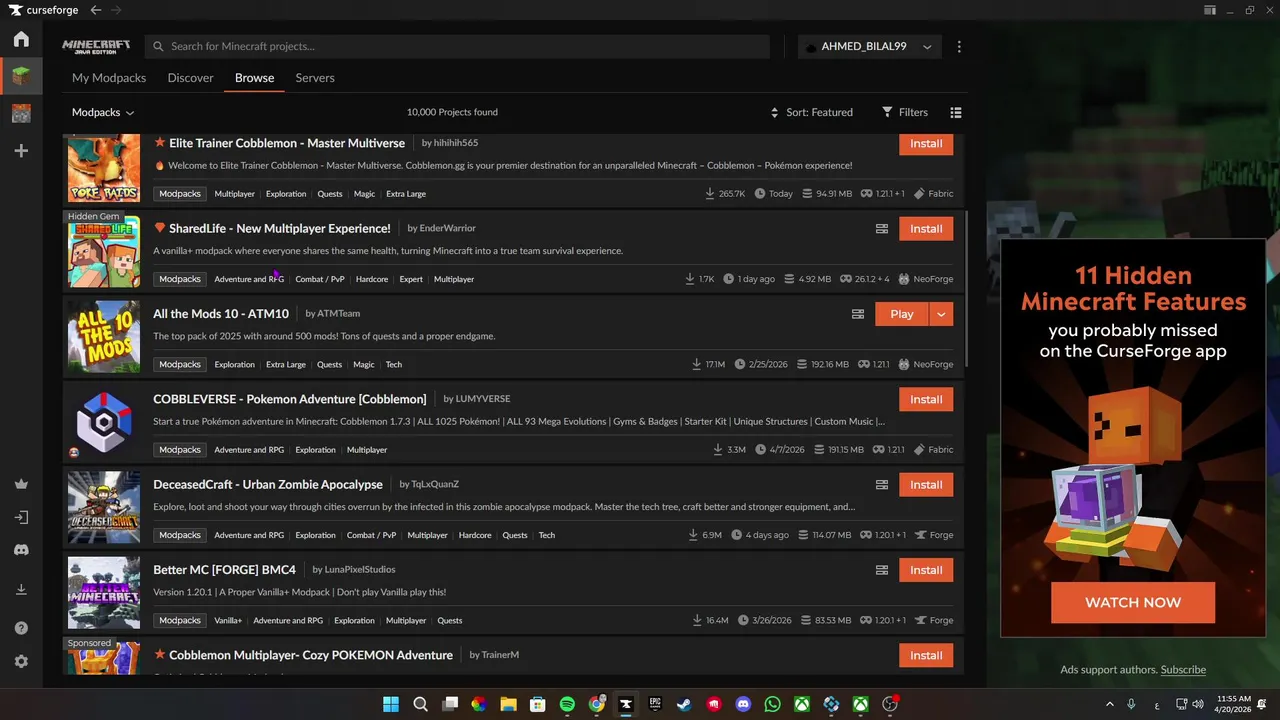Install Elite Trainer Cobblemon modpack

[926, 144]
